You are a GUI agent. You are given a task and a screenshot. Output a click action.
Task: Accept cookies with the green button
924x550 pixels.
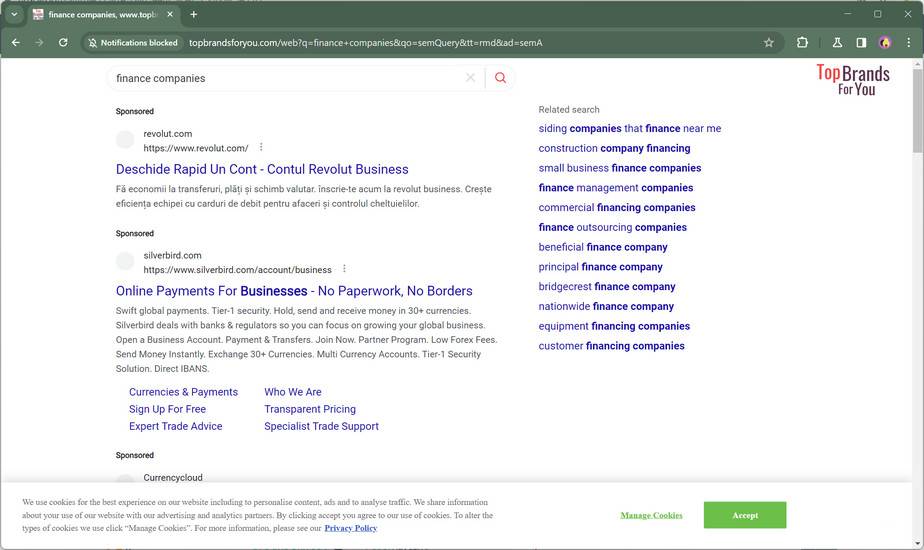point(744,515)
